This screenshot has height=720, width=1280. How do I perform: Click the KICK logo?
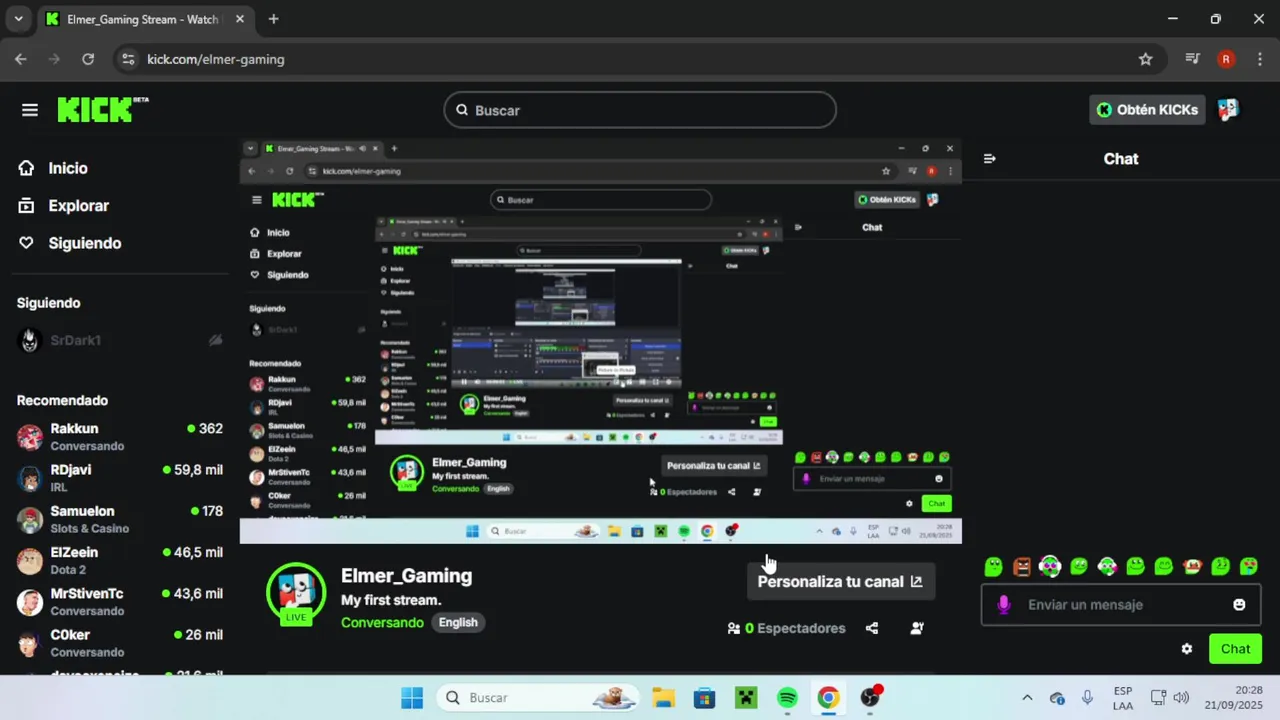point(102,110)
